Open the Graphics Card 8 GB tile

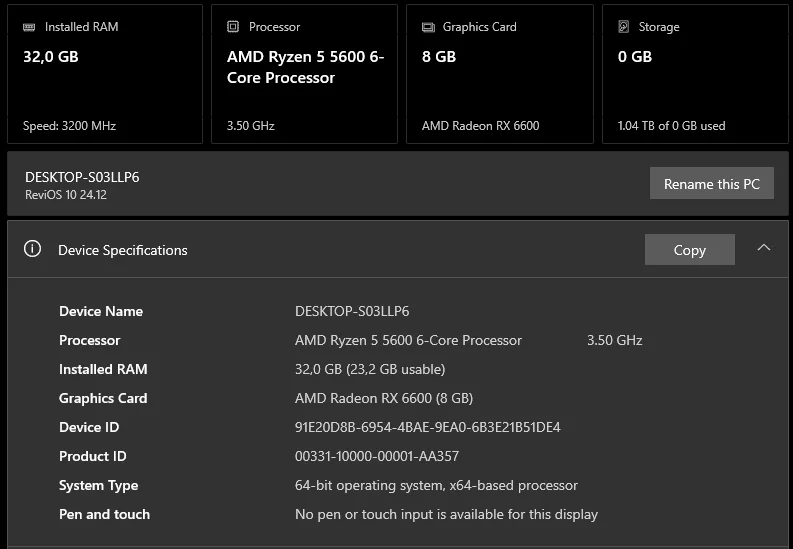(x=499, y=75)
